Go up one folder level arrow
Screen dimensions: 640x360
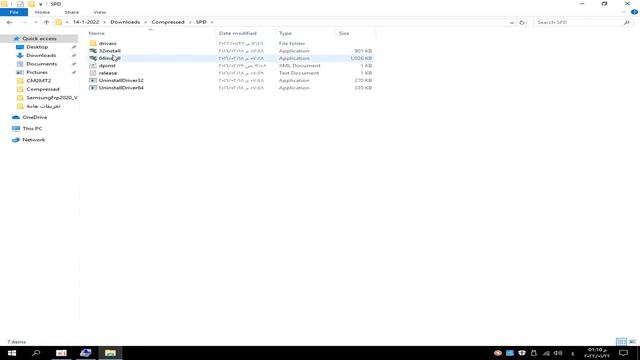coord(46,22)
